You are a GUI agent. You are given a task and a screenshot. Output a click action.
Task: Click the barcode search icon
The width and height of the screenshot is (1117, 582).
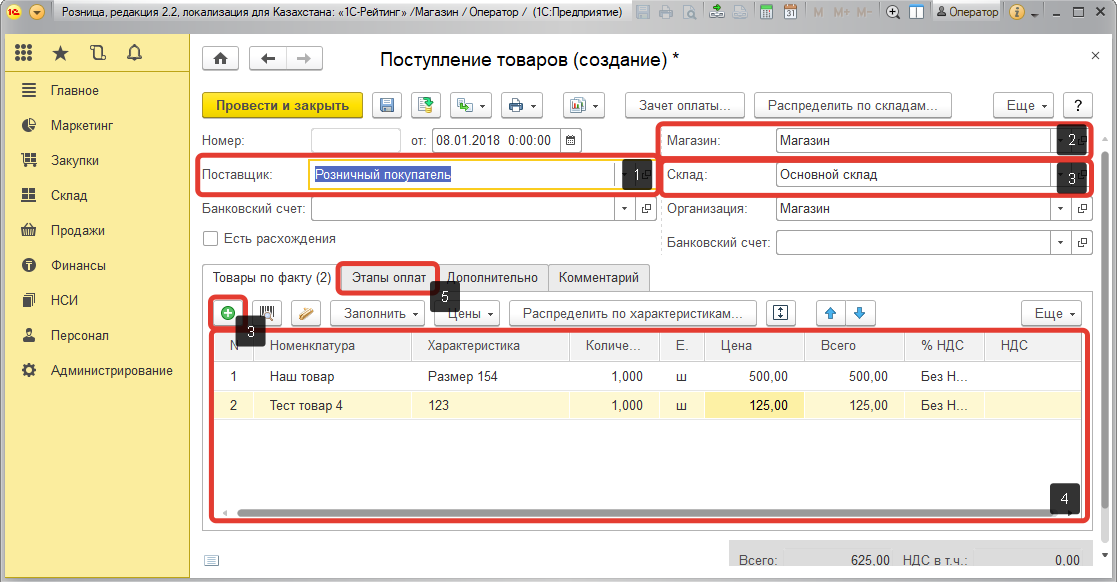(x=268, y=313)
